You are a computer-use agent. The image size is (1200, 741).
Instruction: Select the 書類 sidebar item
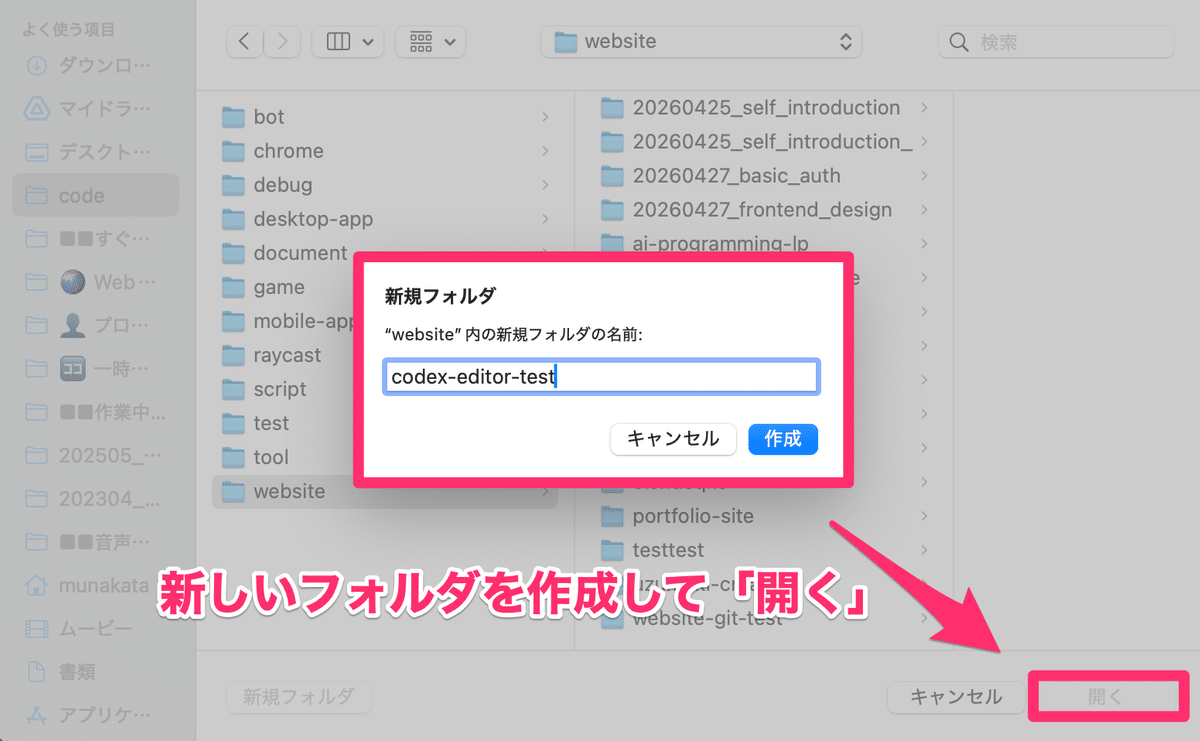pos(95,671)
